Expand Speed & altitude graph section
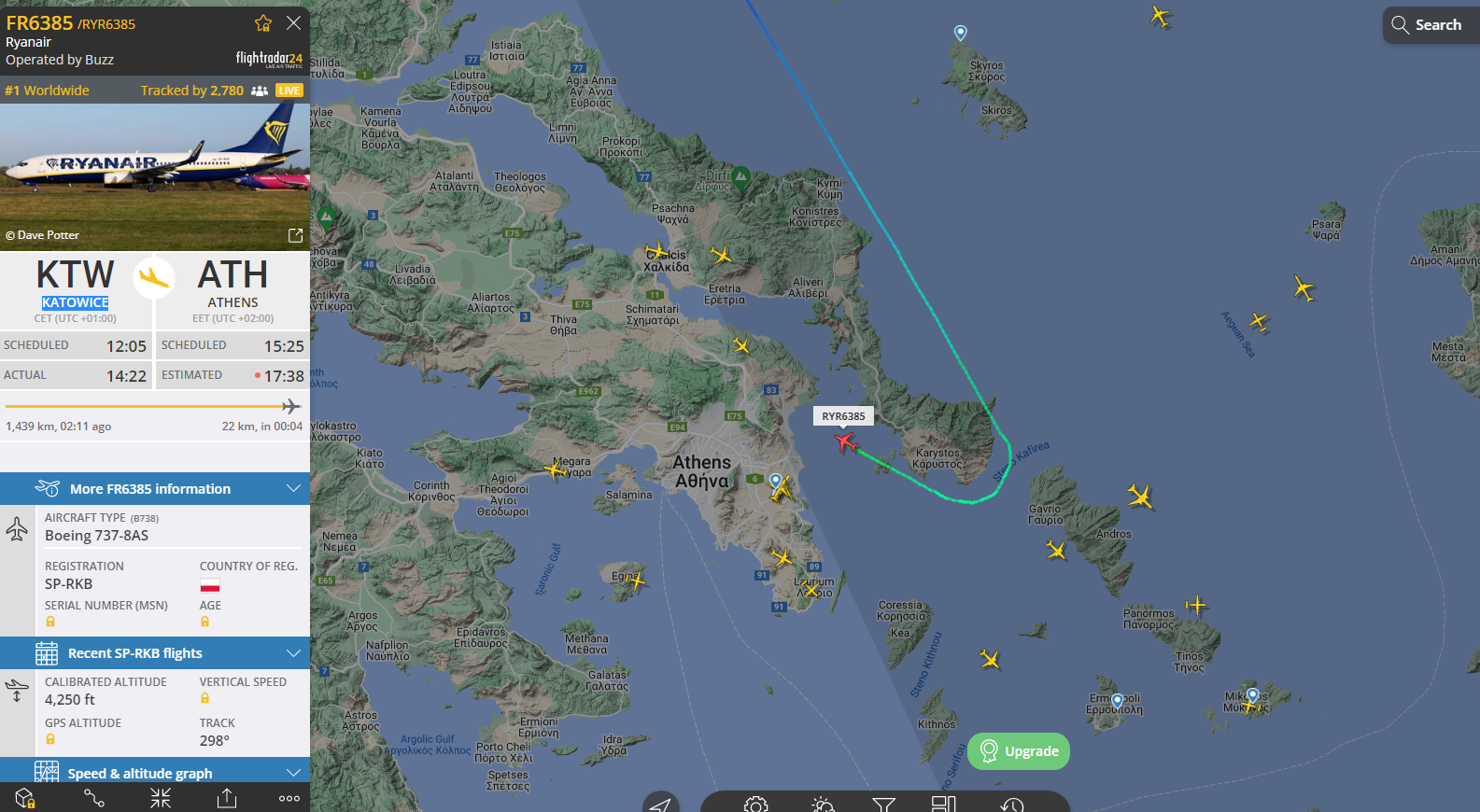This screenshot has height=812, width=1480. (x=155, y=772)
